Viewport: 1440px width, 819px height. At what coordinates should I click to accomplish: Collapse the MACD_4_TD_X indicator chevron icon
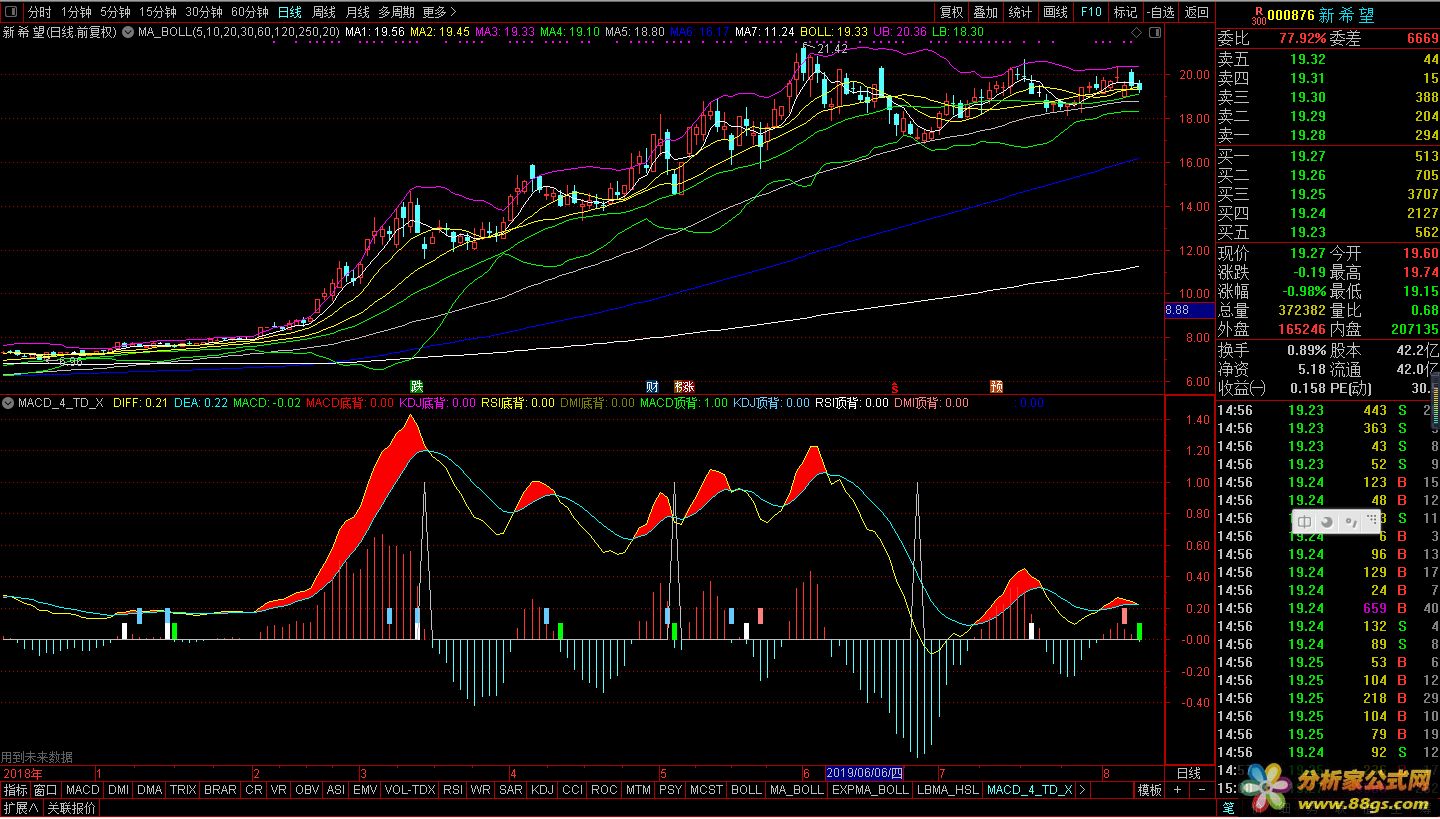(x=8, y=403)
